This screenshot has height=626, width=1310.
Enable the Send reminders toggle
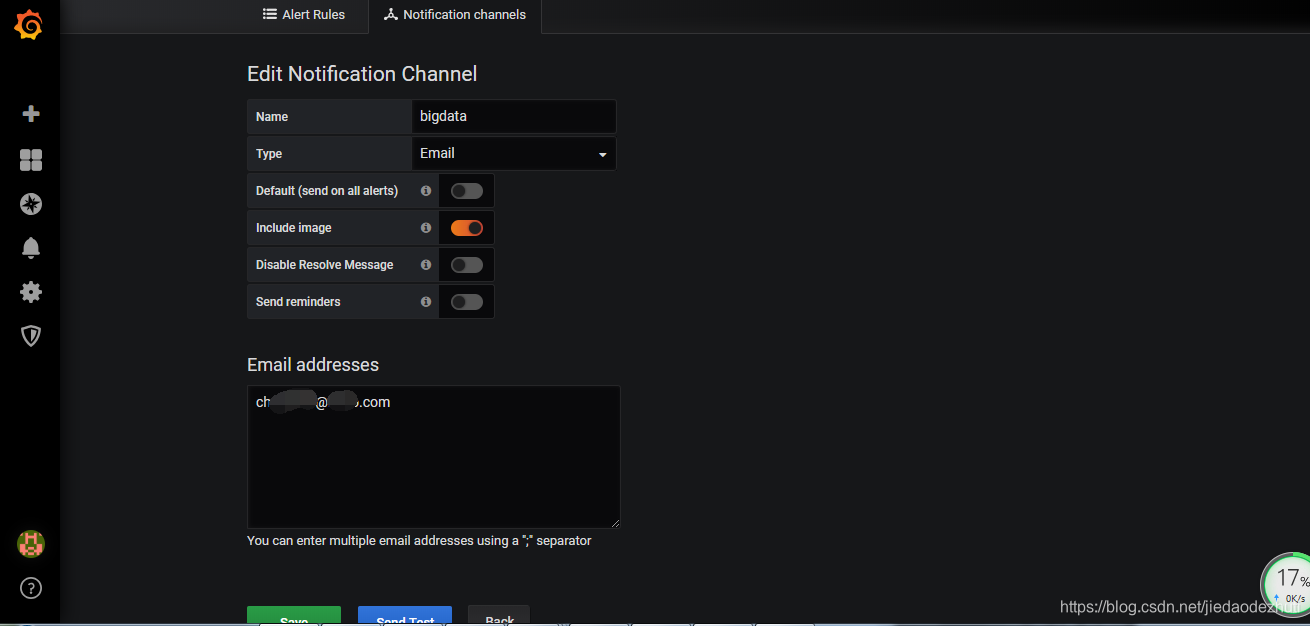[x=467, y=302]
